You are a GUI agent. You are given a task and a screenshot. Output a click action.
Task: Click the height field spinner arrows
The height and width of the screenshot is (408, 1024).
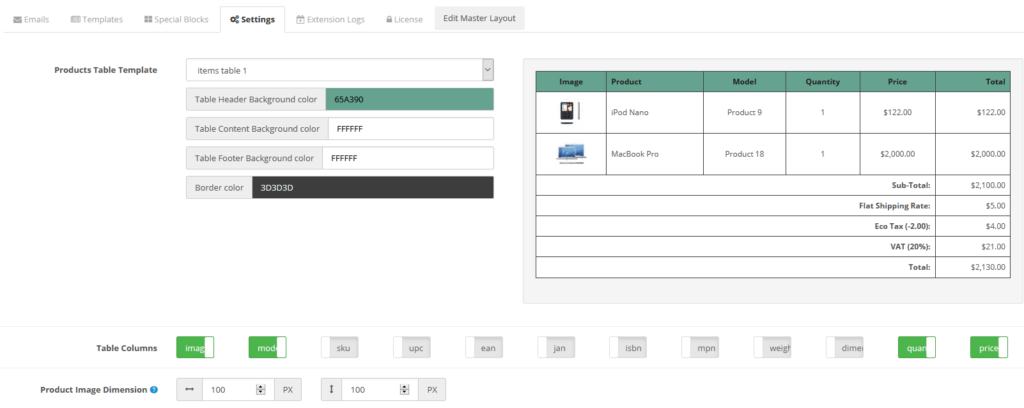pyautogui.click(x=404, y=390)
